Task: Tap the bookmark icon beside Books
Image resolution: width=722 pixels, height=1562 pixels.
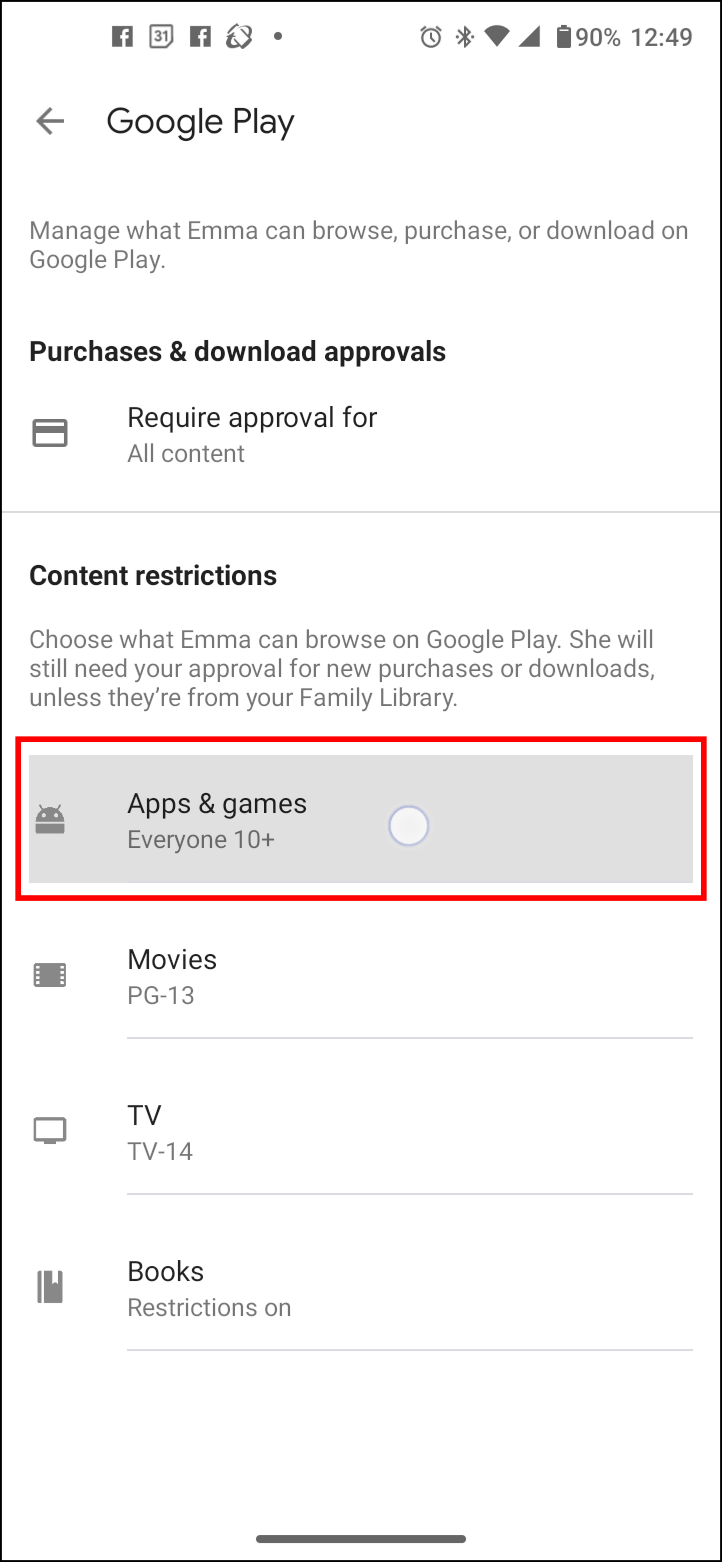Action: tap(50, 1287)
